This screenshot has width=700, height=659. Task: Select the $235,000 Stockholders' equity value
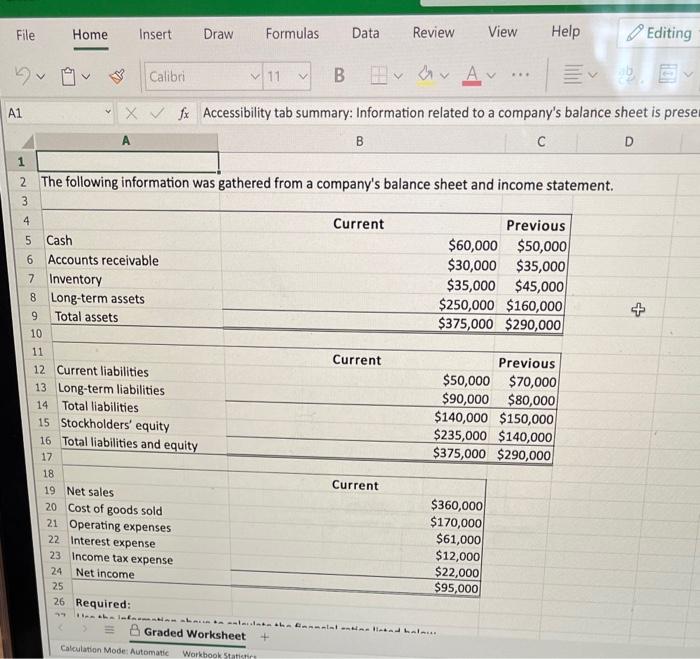(460, 435)
